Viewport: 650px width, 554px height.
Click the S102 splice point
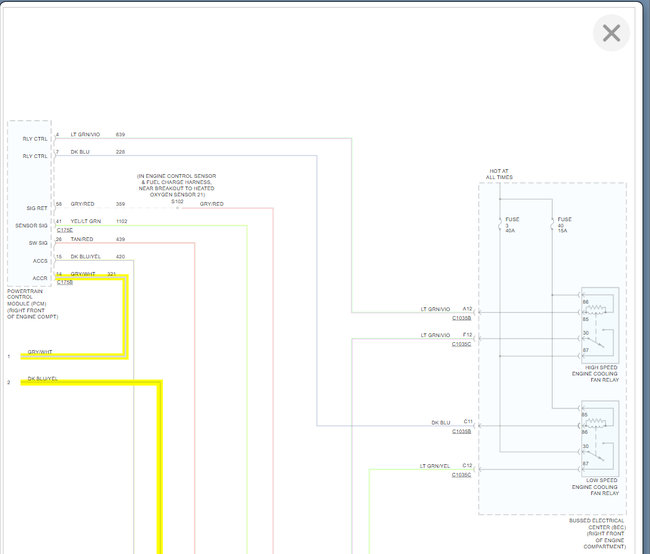tap(178, 207)
